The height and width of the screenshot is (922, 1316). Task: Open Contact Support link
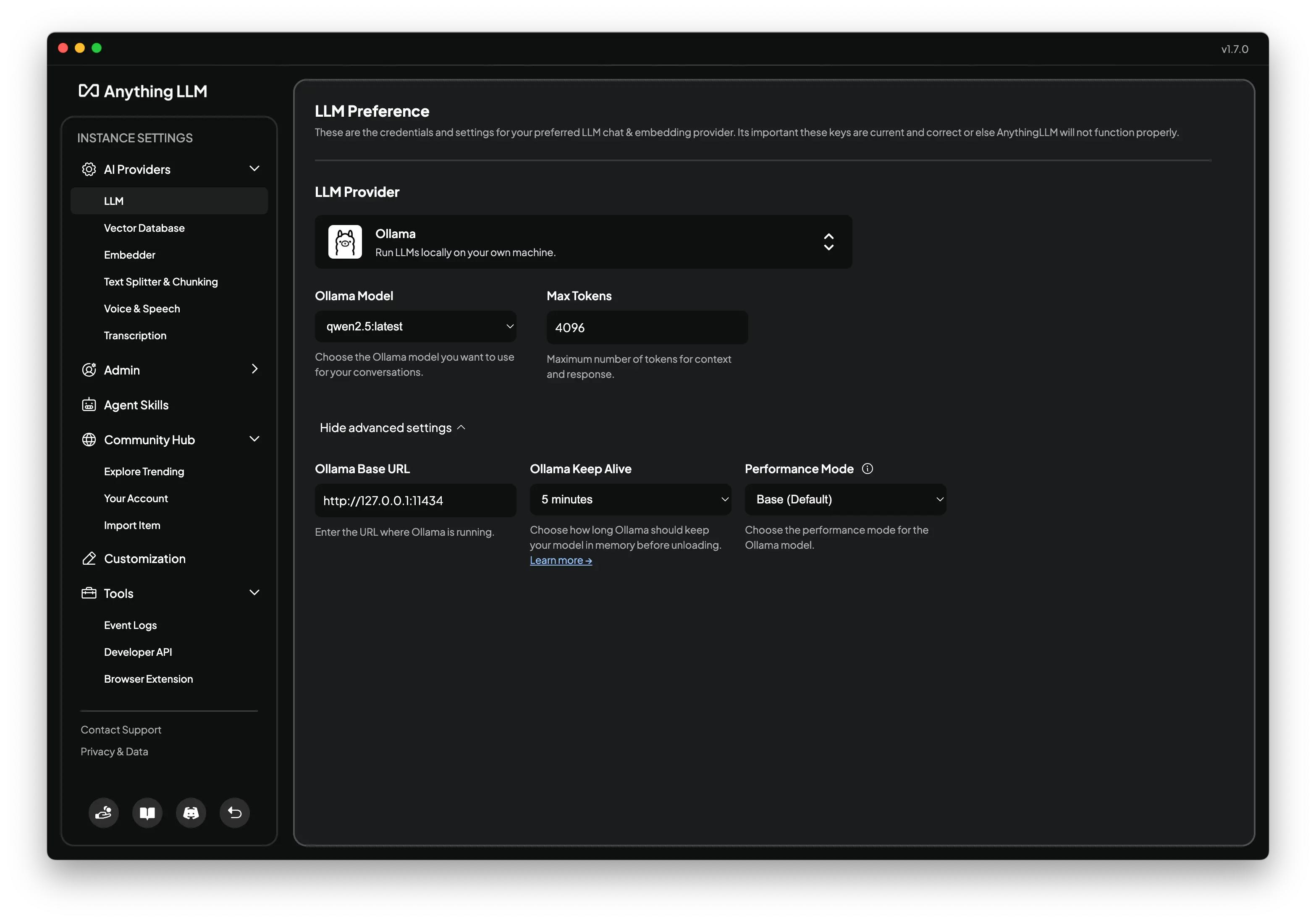pos(121,729)
